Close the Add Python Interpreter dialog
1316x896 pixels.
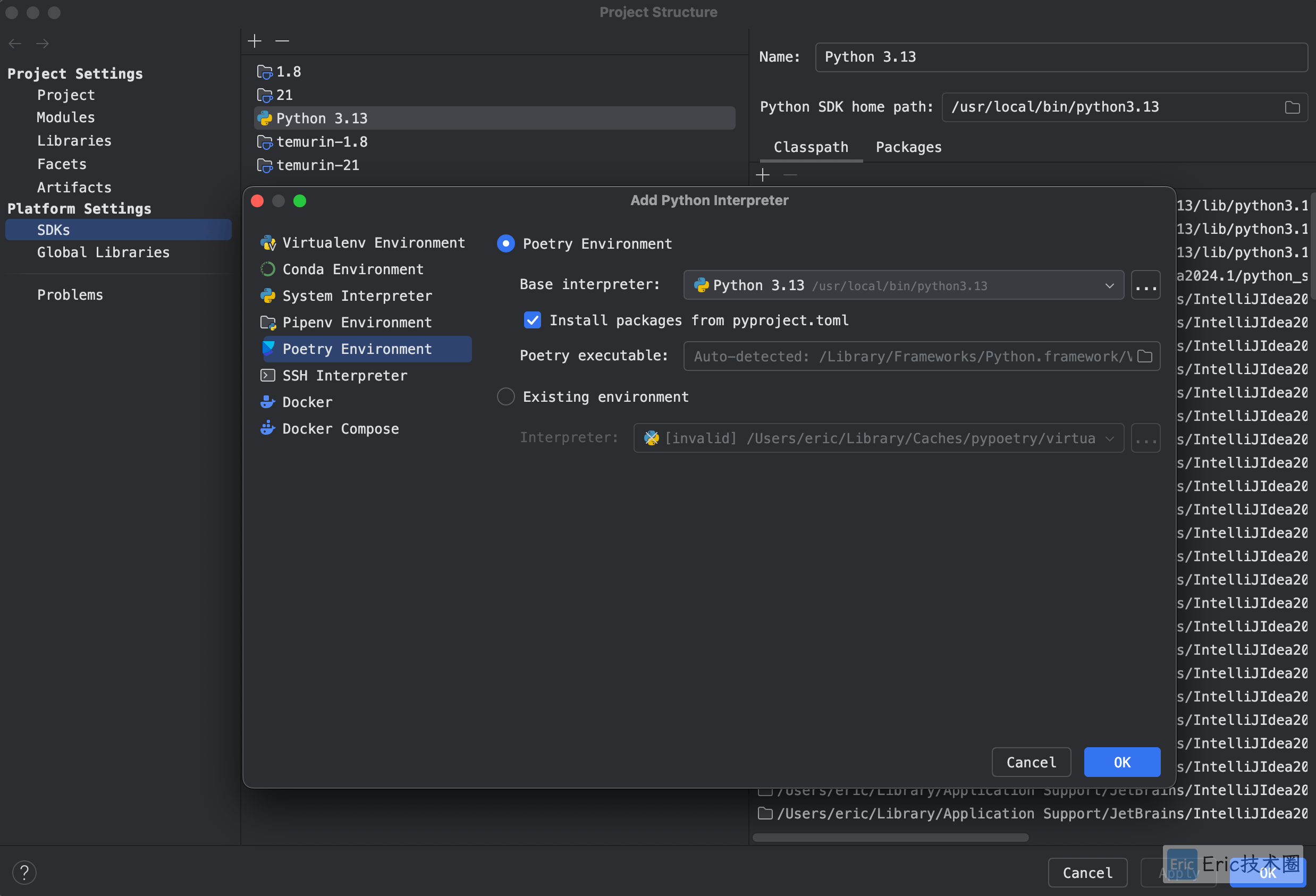click(257, 201)
